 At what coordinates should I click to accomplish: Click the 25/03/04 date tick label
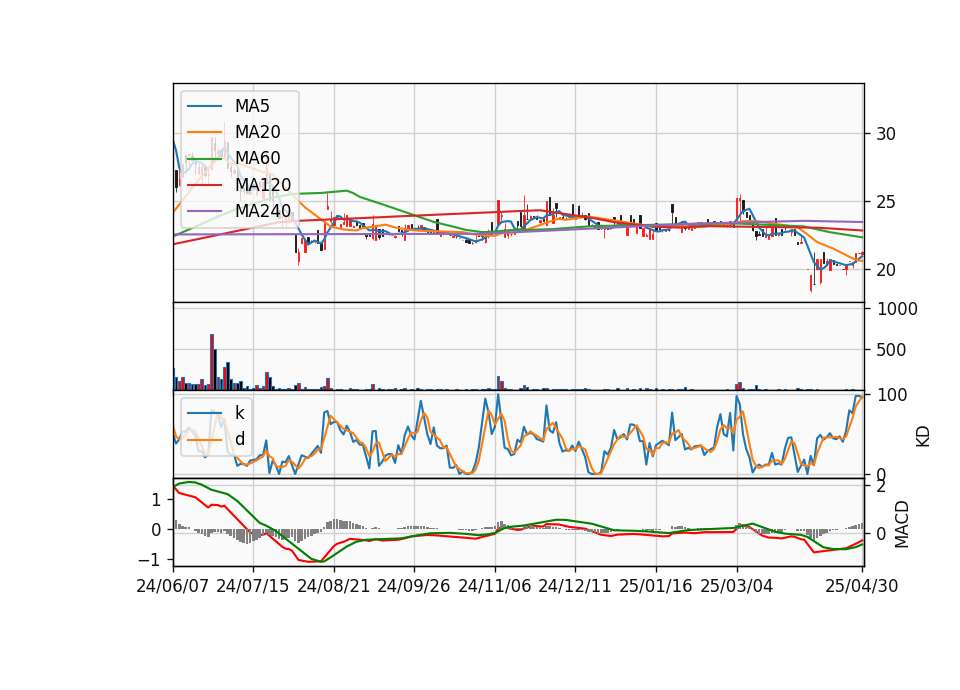pyautogui.click(x=737, y=586)
